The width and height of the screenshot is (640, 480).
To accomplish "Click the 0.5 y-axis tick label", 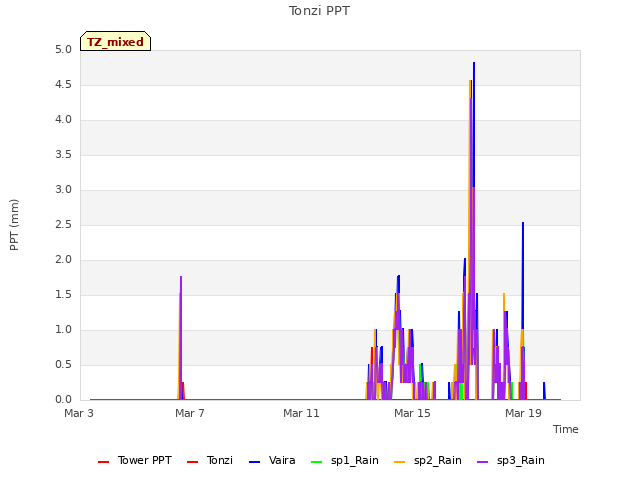I will click(63, 365).
